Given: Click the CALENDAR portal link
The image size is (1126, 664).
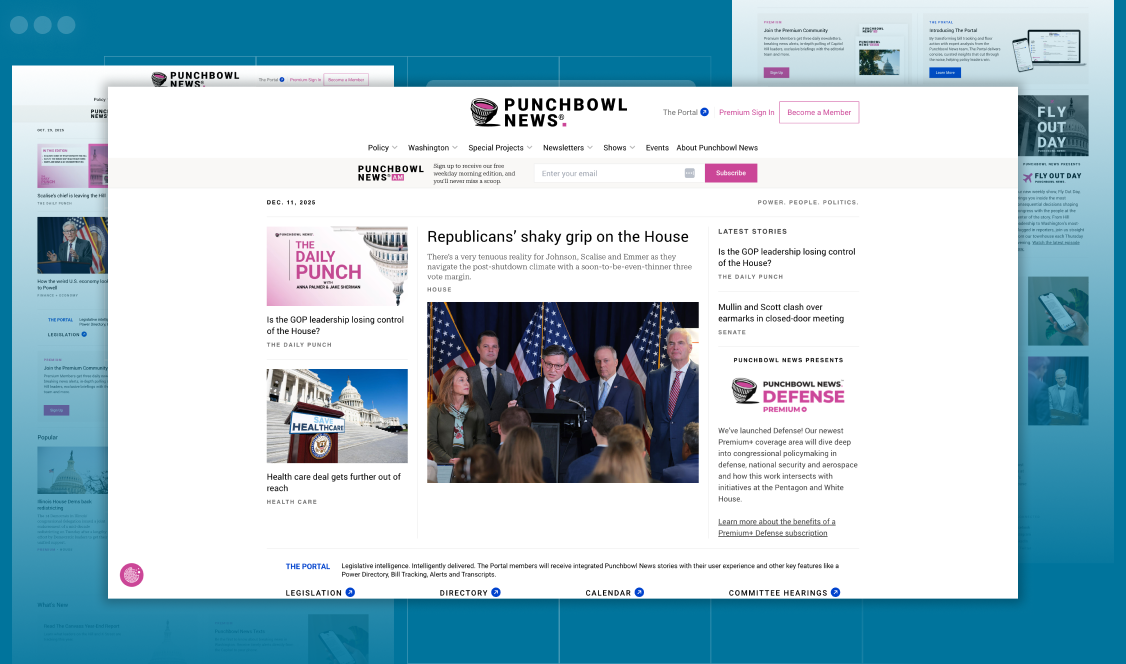Looking at the screenshot, I should tap(608, 593).
